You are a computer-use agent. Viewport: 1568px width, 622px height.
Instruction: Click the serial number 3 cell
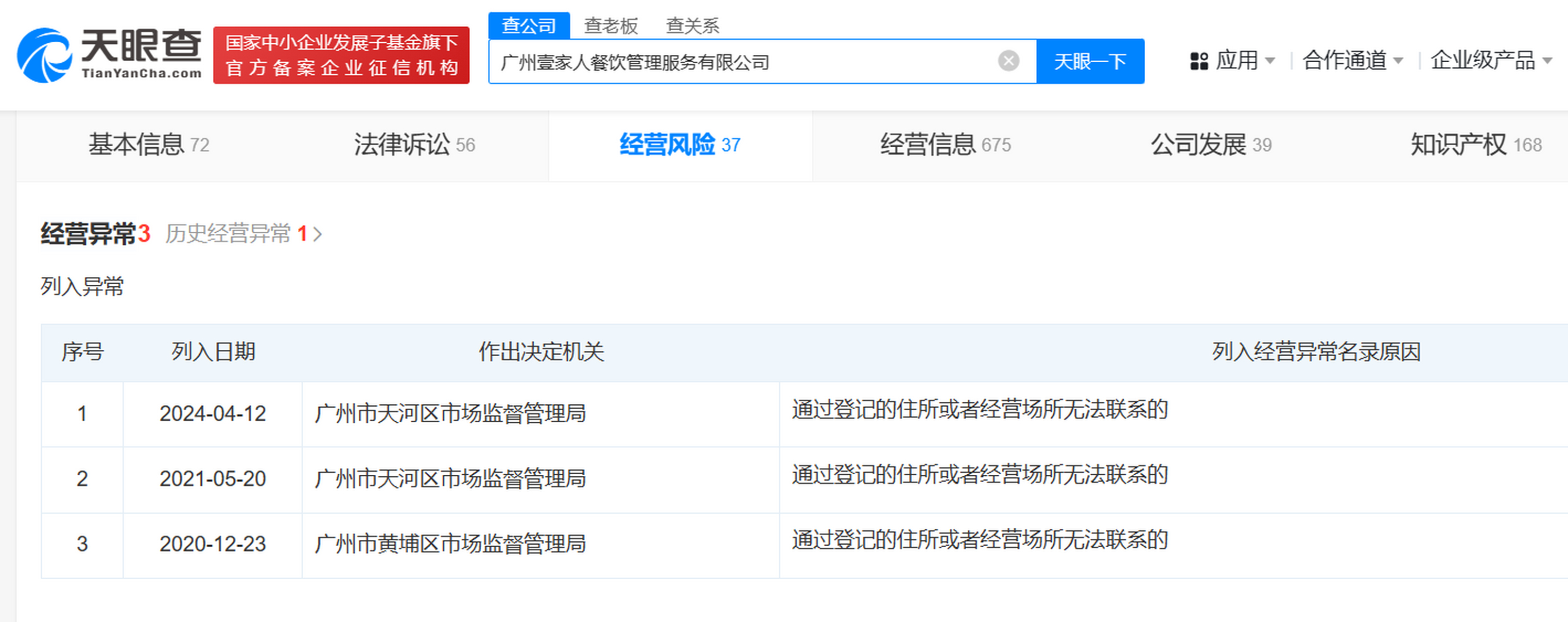click(82, 544)
